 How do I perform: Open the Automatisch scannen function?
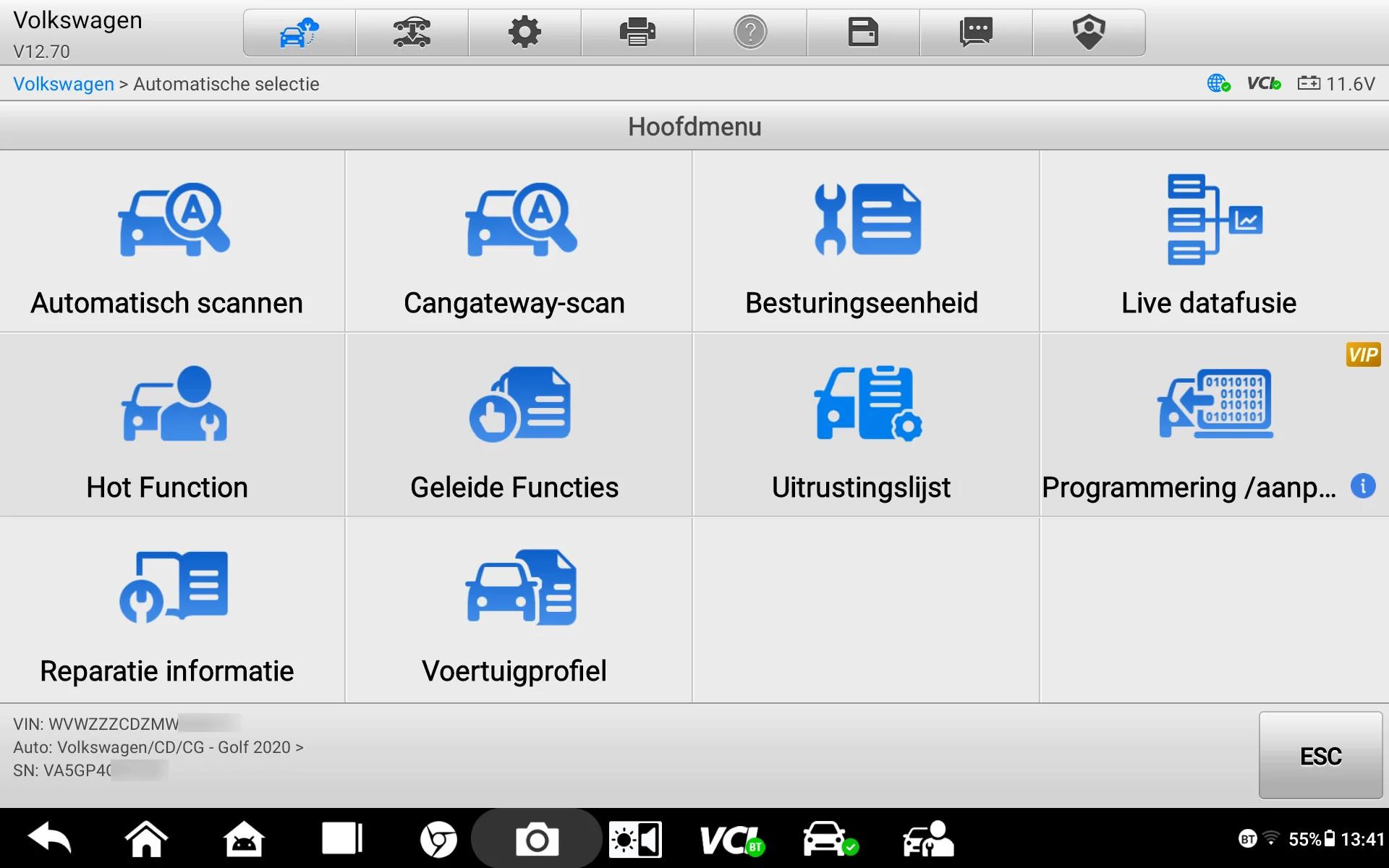point(172,242)
